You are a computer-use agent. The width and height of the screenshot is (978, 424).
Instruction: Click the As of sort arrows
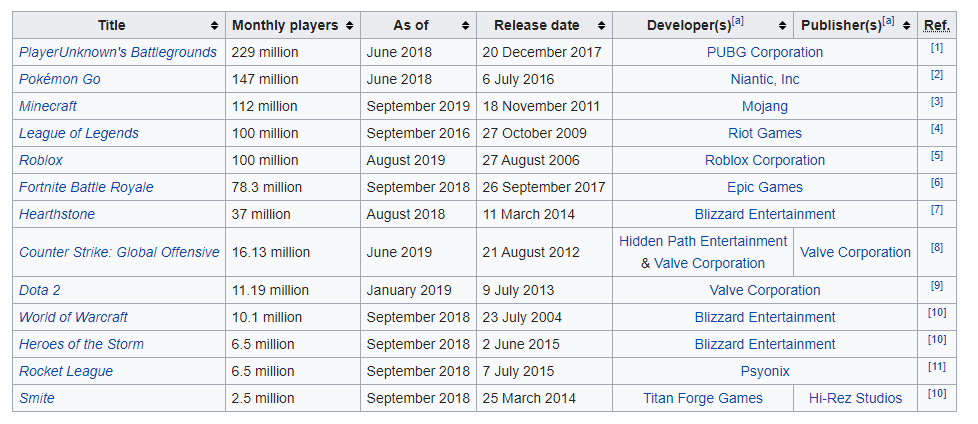click(465, 26)
